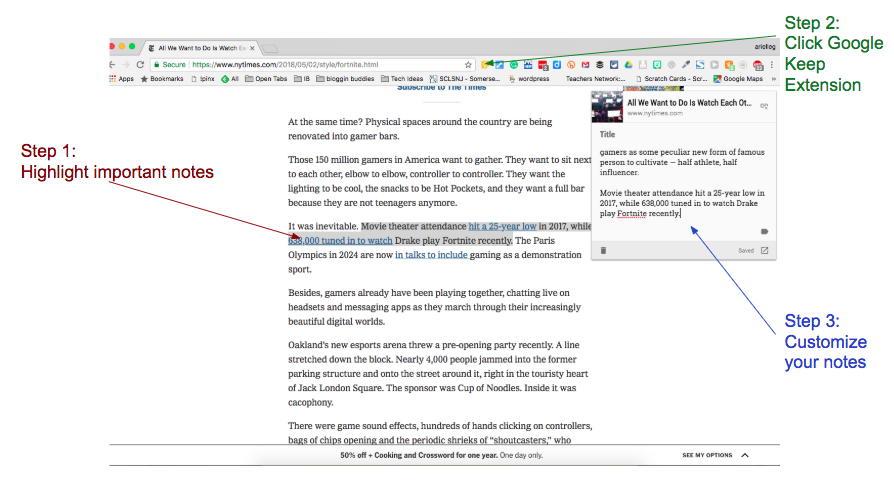Go back to the previous page
Image resolution: width=894 pixels, height=481 pixels.
(113, 64)
